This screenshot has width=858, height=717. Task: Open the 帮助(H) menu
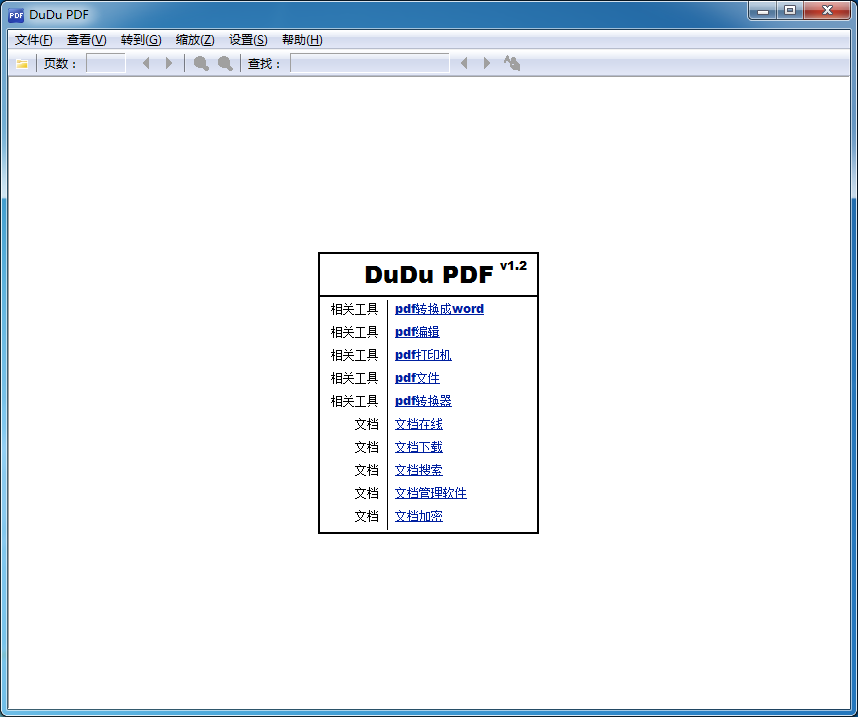302,40
